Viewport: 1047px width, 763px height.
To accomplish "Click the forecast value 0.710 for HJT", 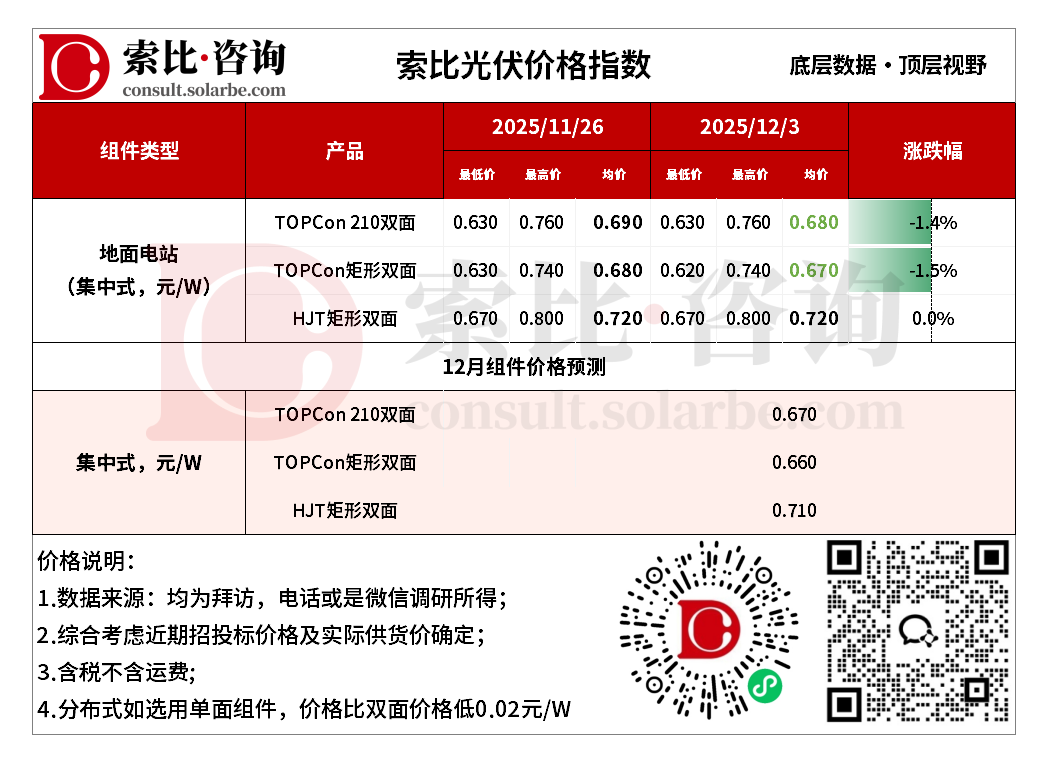I will pyautogui.click(x=794, y=511).
